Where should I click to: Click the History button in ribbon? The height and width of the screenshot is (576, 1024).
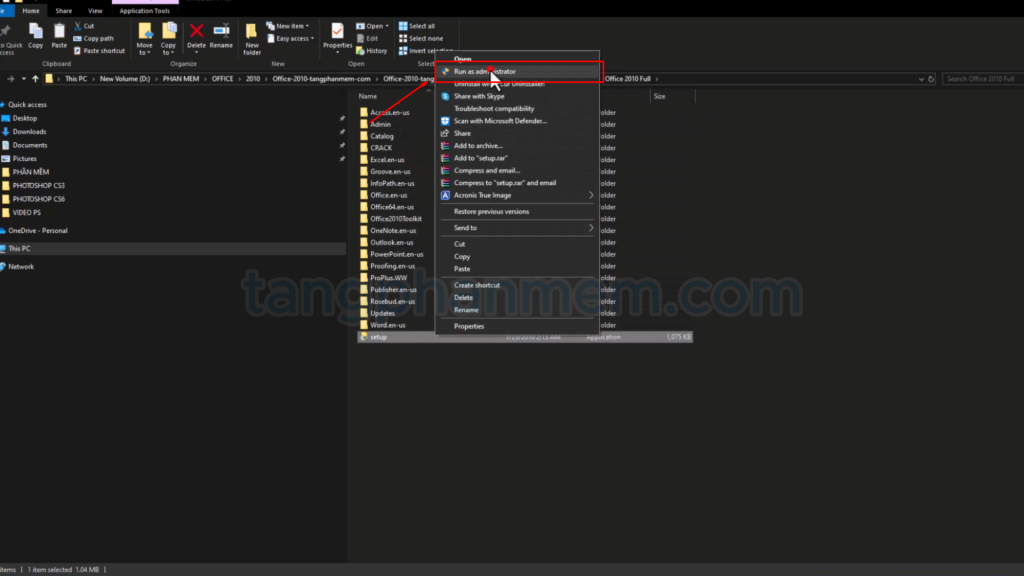pos(372,51)
